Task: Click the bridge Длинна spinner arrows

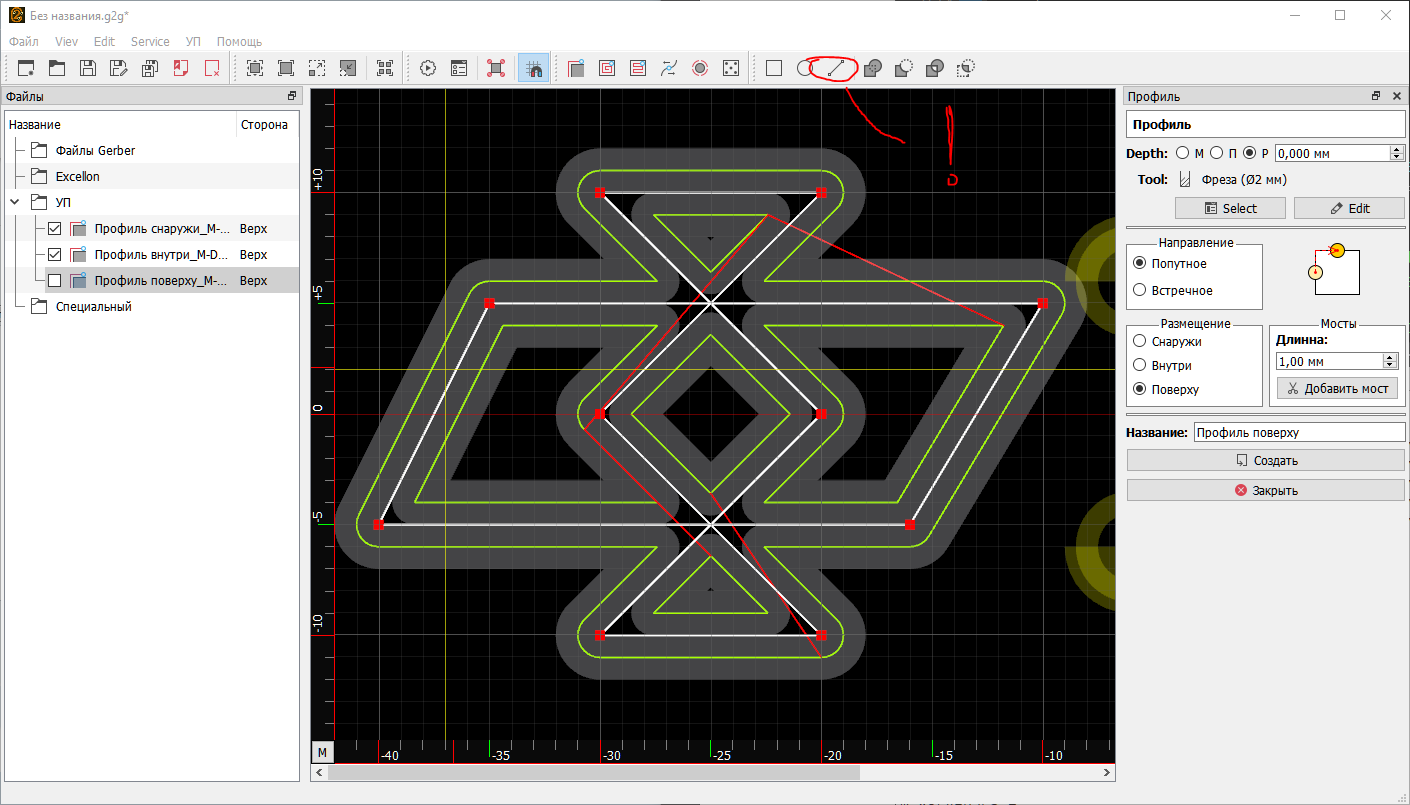Action: [1389, 361]
